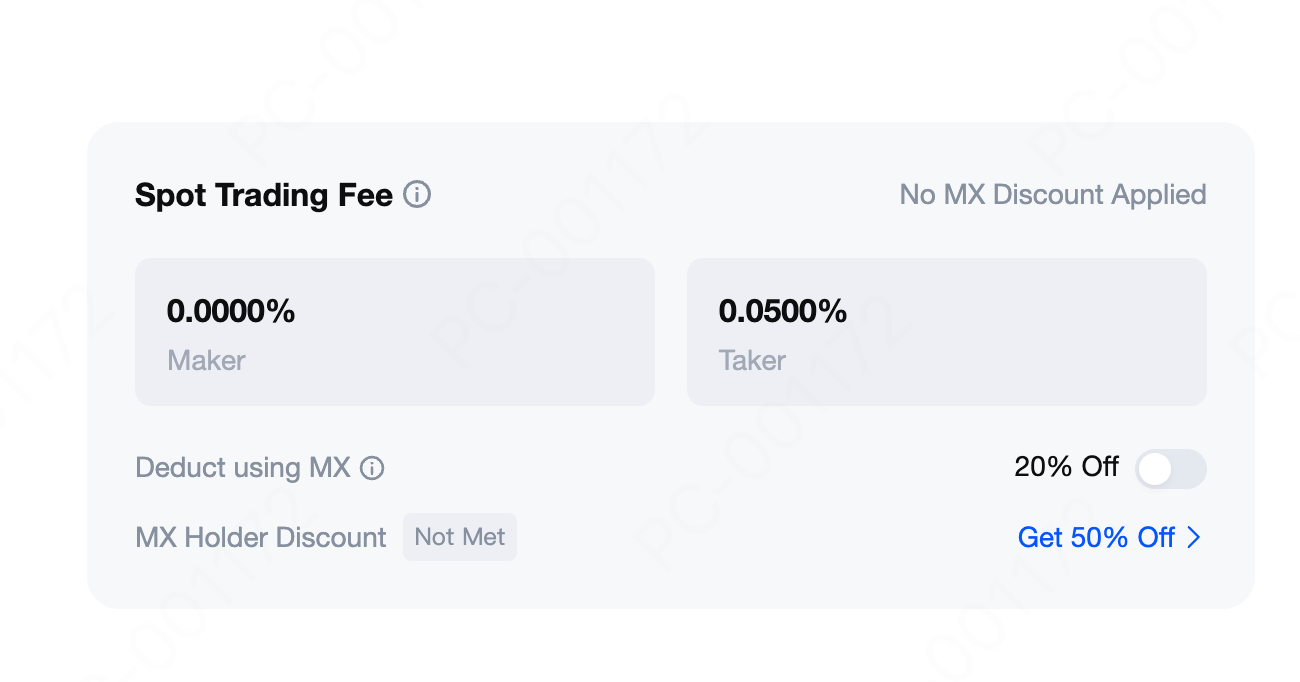Click info icon next to Deduct using MX
This screenshot has height=682, width=1300.
(x=372, y=468)
